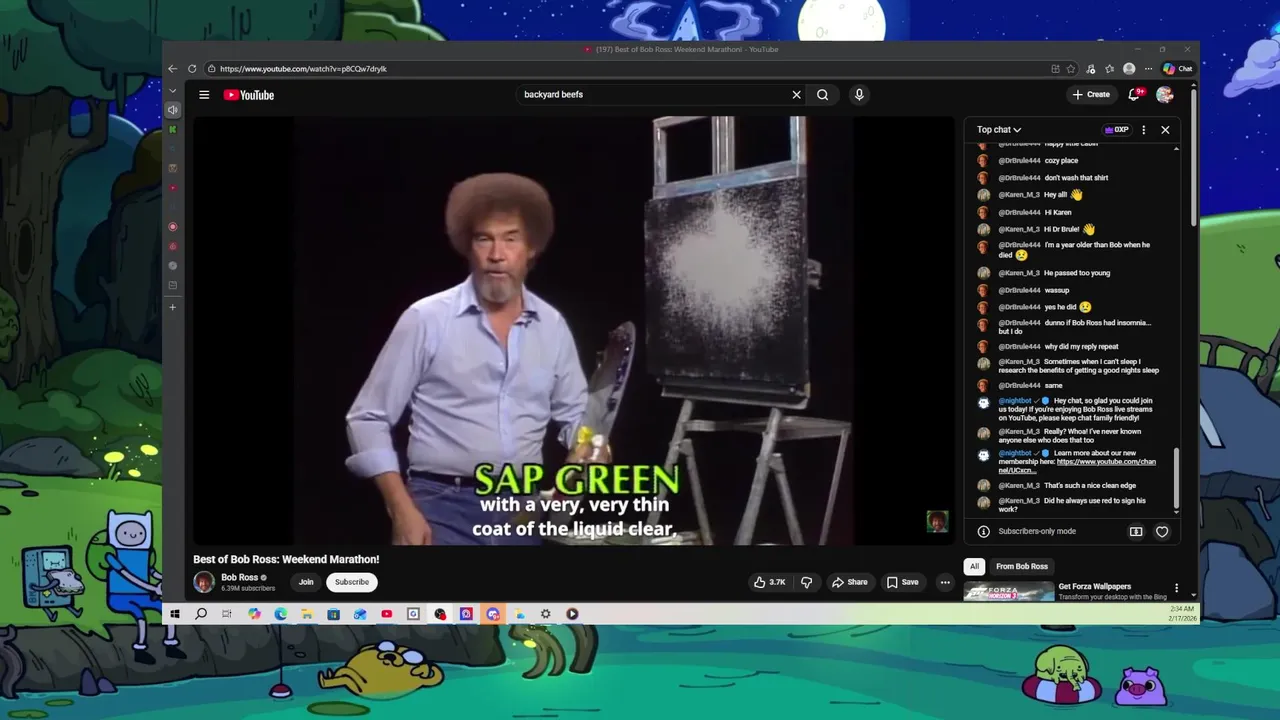
Task: Click the tab playing audio speaker icon
Action: pos(173,110)
